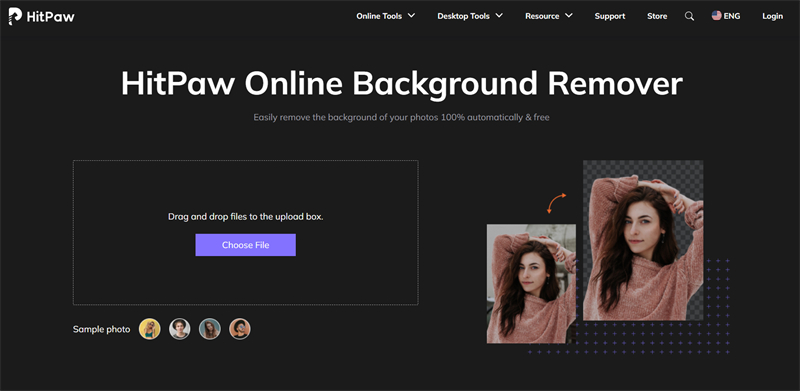Expand the Resource menu
The width and height of the screenshot is (800, 391).
549,16
